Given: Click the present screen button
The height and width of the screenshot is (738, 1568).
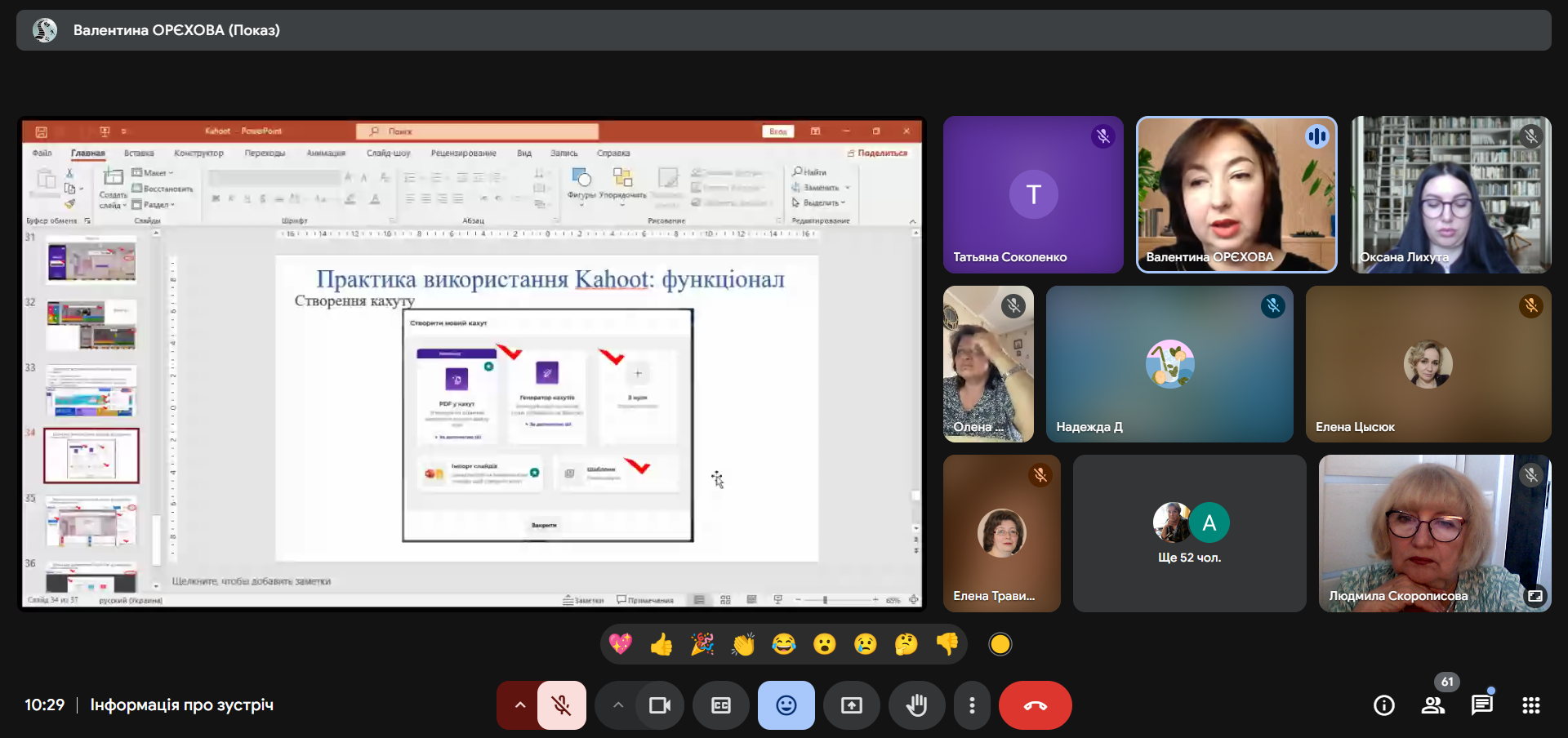Looking at the screenshot, I should (x=851, y=705).
